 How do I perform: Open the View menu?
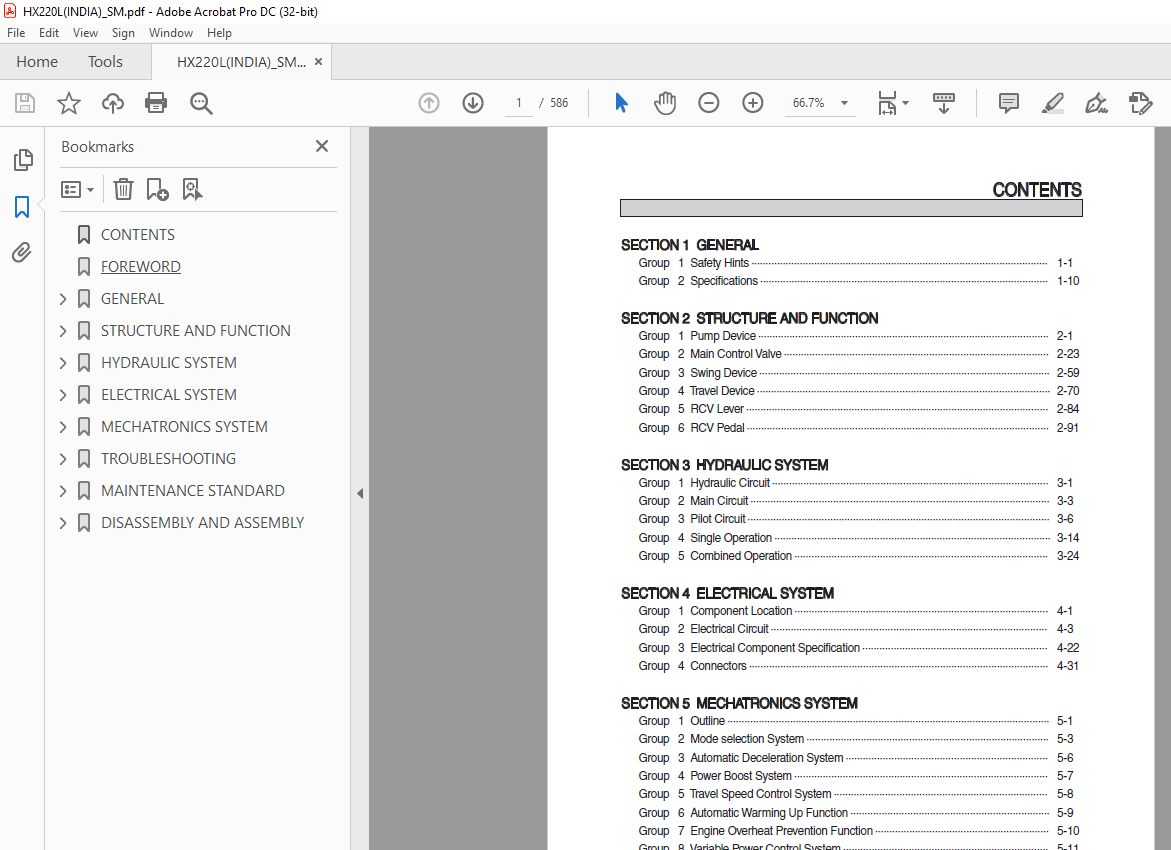85,33
